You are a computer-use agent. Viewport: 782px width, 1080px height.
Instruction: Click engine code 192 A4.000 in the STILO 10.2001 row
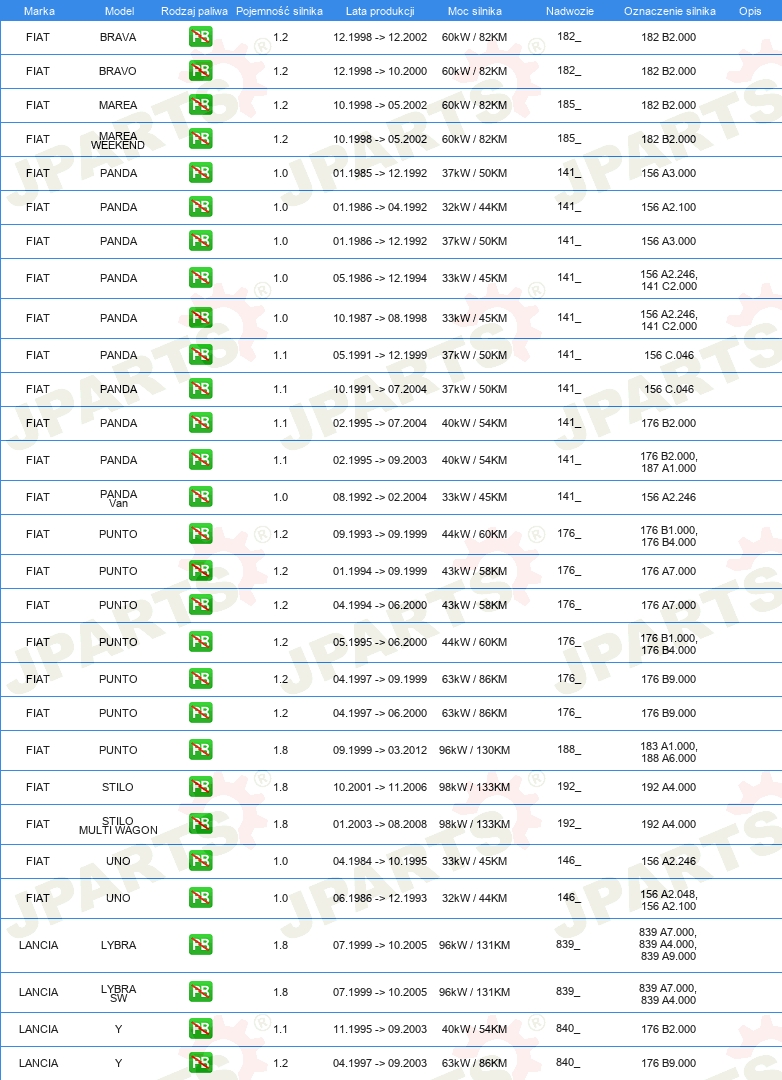point(668,787)
